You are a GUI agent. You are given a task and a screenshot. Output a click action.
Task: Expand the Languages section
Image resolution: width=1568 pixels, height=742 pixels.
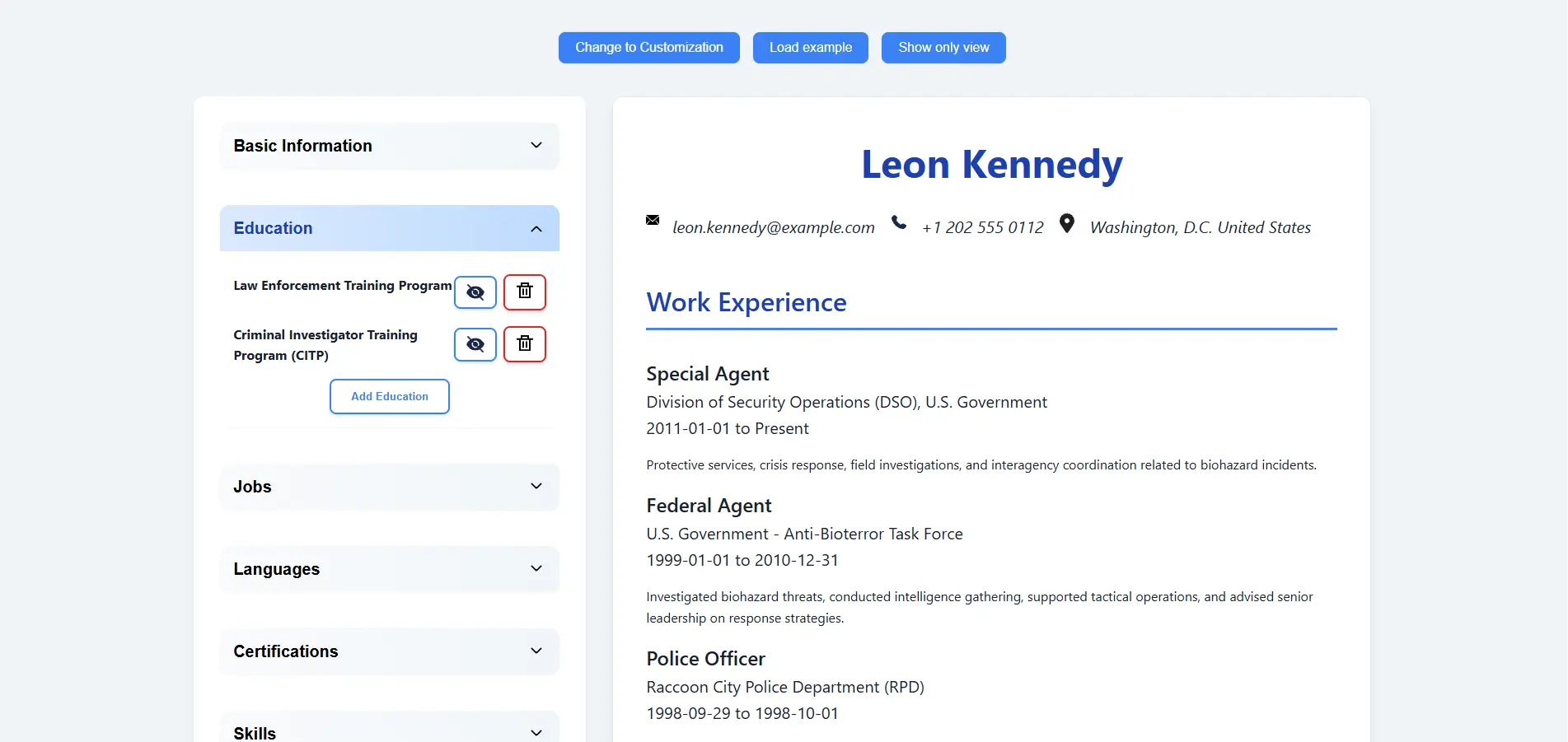[390, 569]
